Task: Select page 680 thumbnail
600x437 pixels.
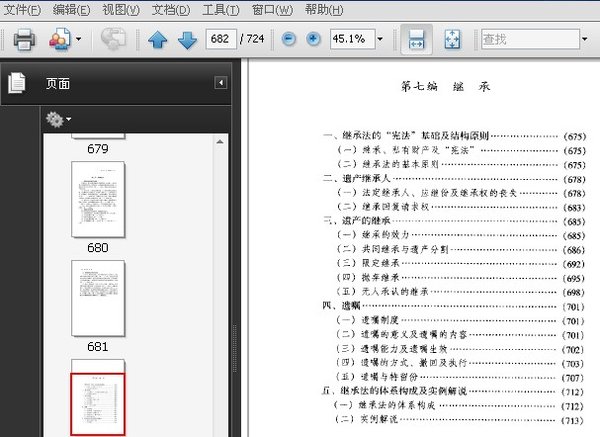Action: 98,199
